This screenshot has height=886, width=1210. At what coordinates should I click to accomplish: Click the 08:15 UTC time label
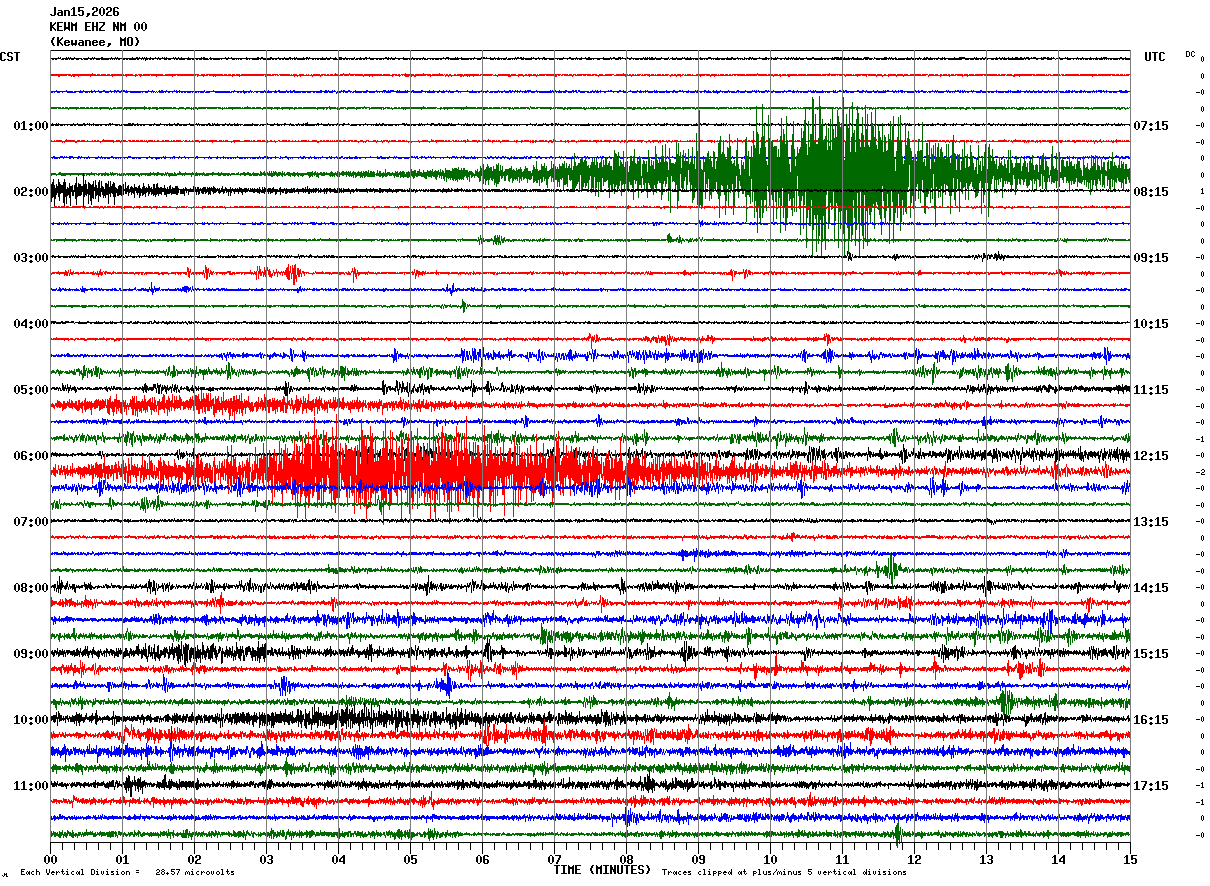coord(1150,192)
